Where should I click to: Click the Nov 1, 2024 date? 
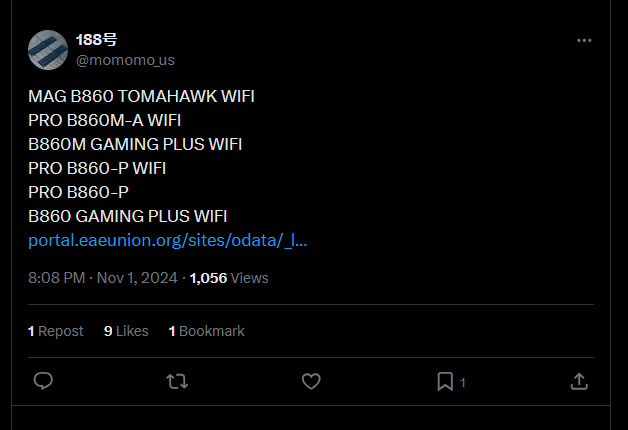[x=137, y=278]
